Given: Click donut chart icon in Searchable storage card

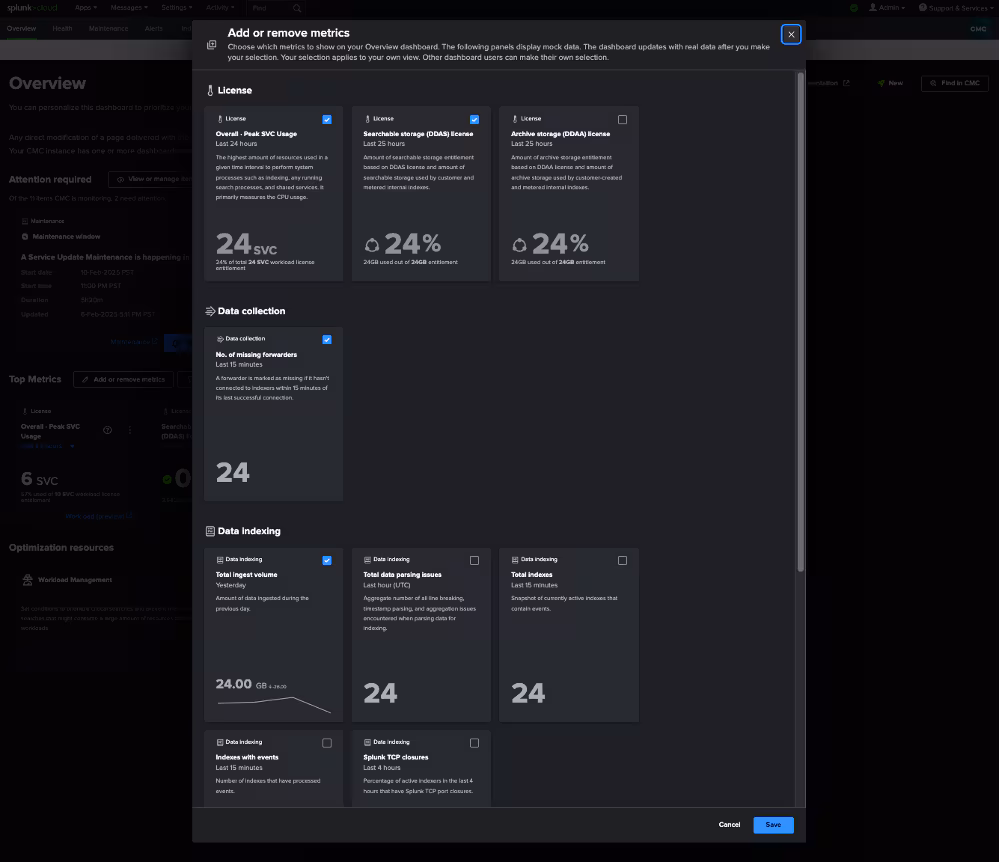Looking at the screenshot, I should pos(372,245).
